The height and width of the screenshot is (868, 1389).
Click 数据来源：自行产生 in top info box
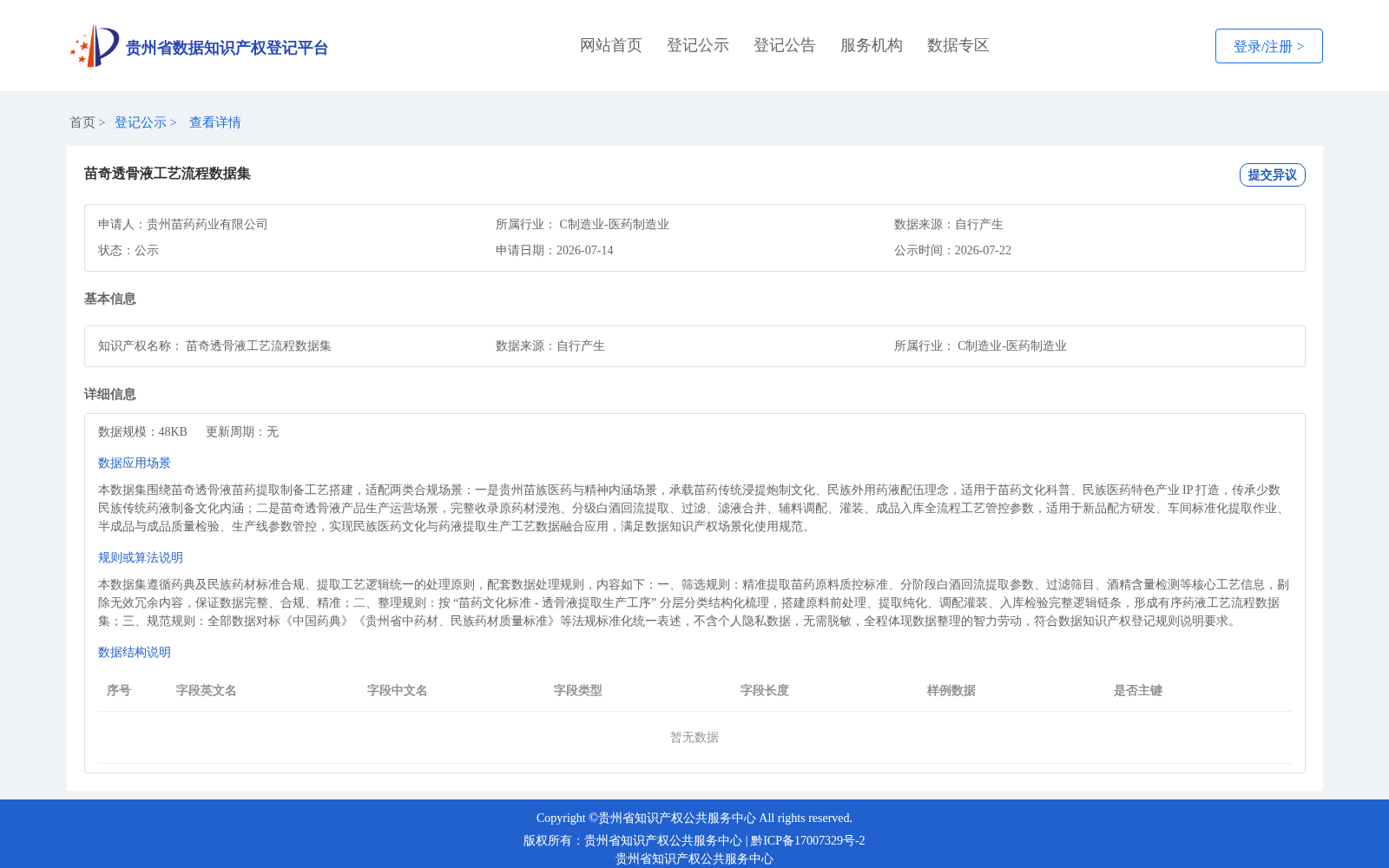tap(949, 224)
